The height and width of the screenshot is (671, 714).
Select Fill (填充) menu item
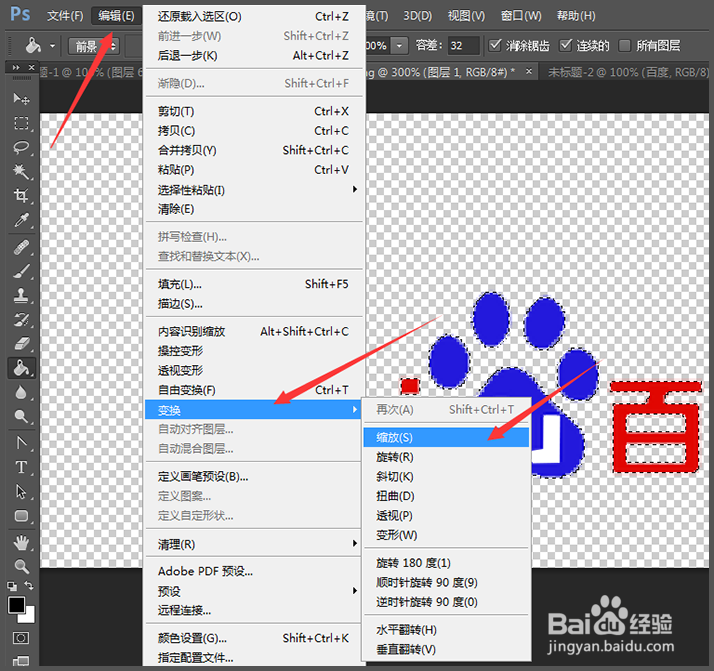[254, 284]
